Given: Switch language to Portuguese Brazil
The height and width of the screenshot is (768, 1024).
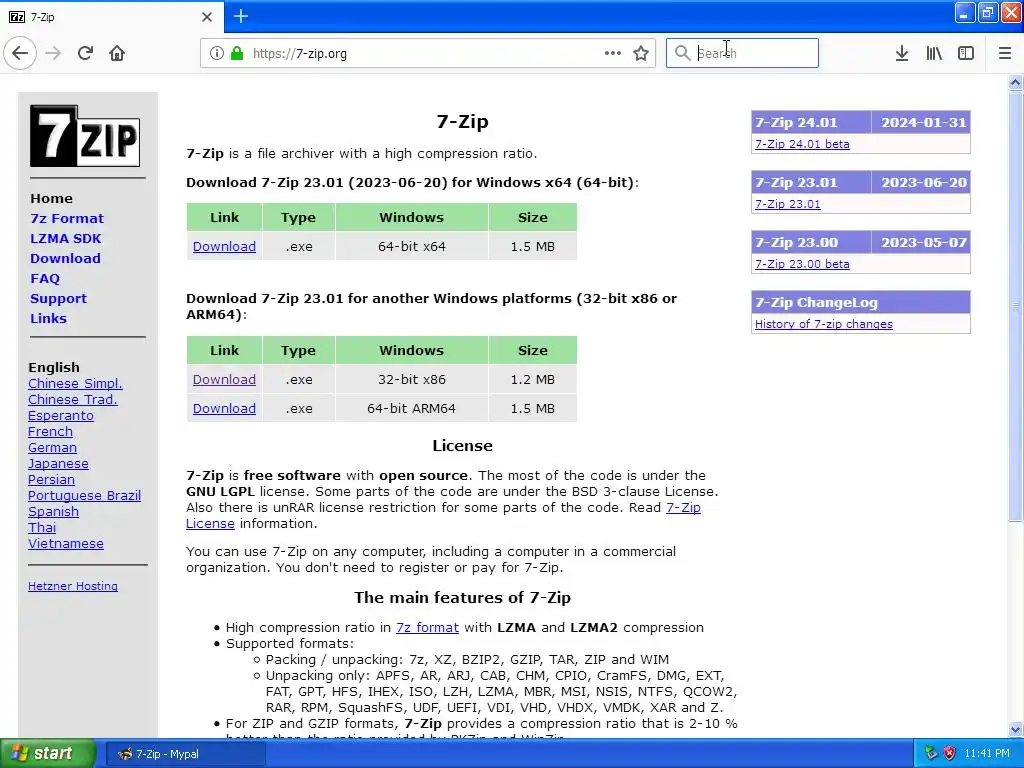Looking at the screenshot, I should pyautogui.click(x=84, y=496).
